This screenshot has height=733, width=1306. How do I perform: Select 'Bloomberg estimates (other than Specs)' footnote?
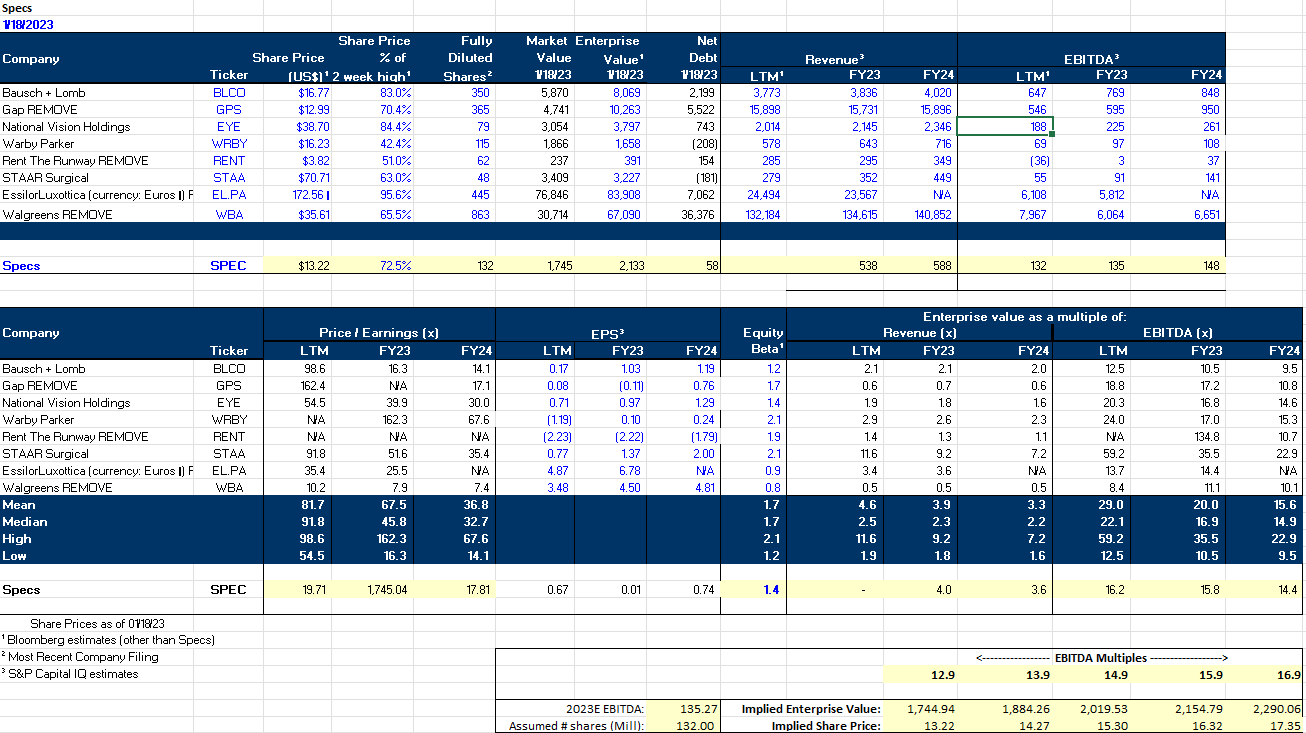point(108,639)
